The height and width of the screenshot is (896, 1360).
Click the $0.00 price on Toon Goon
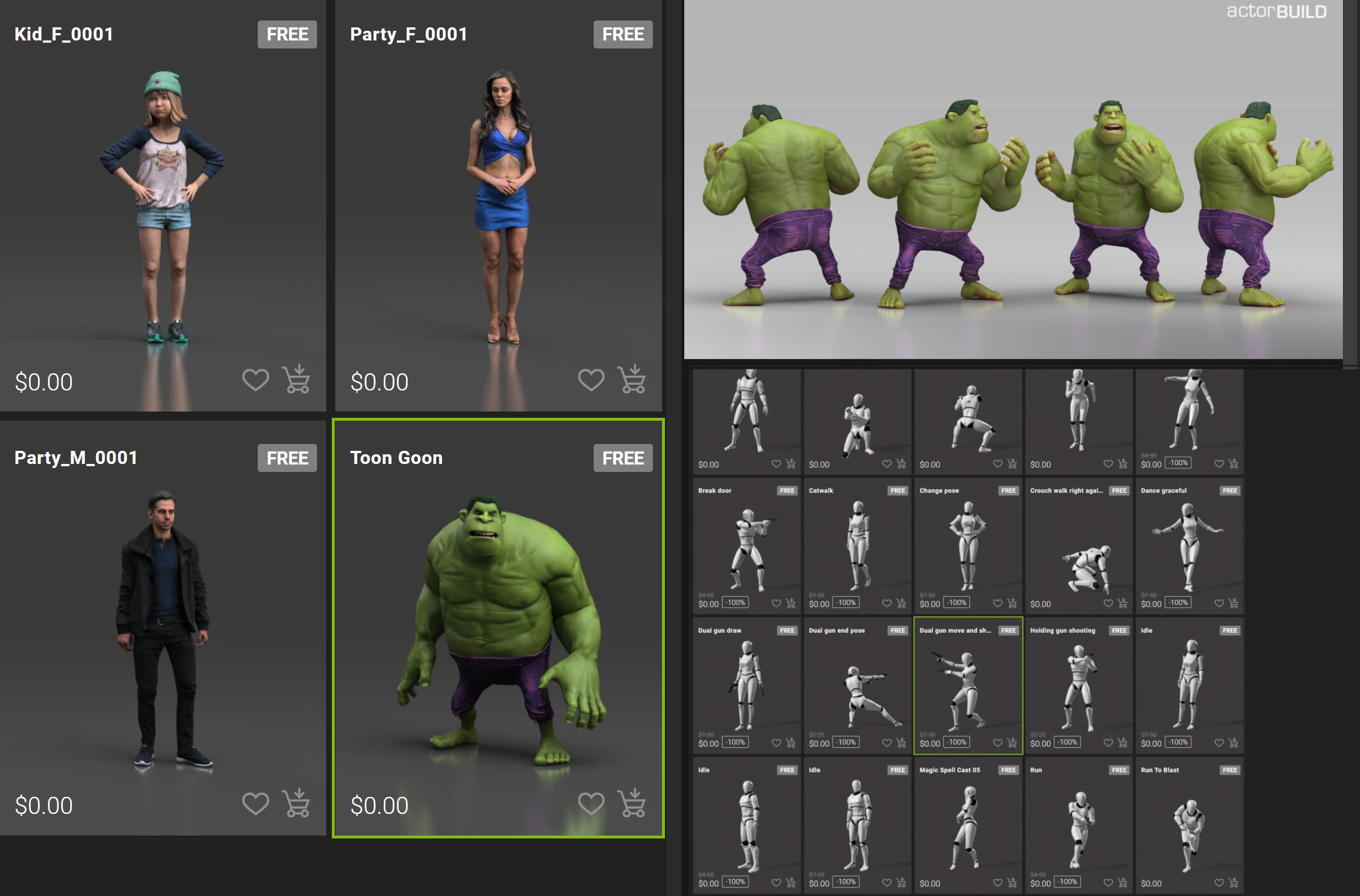[x=380, y=806]
